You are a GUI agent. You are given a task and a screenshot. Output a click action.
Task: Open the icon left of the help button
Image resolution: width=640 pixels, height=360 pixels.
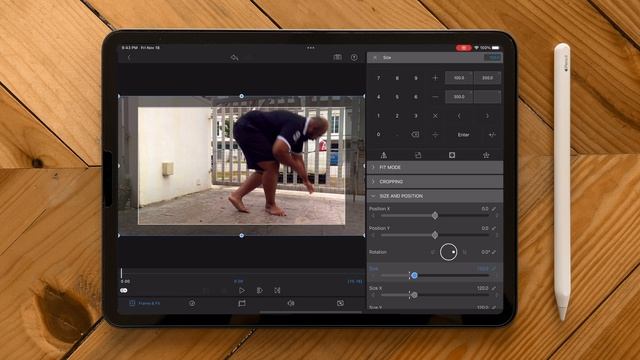click(338, 57)
